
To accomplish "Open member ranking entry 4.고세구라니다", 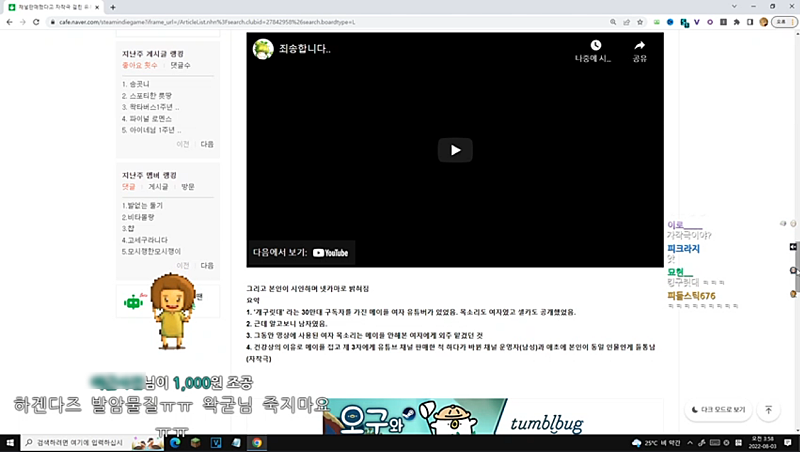I will tap(145, 240).
